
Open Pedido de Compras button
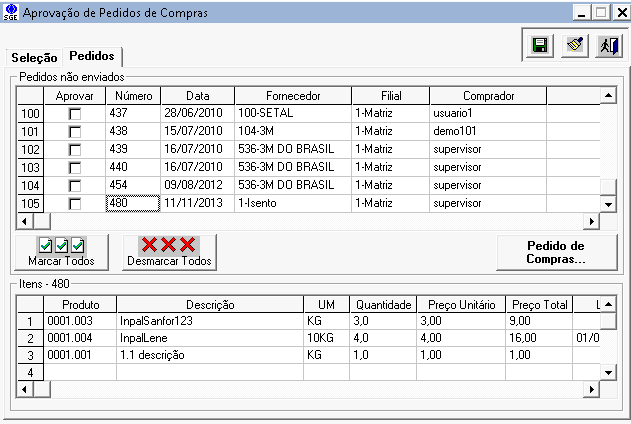[555, 252]
